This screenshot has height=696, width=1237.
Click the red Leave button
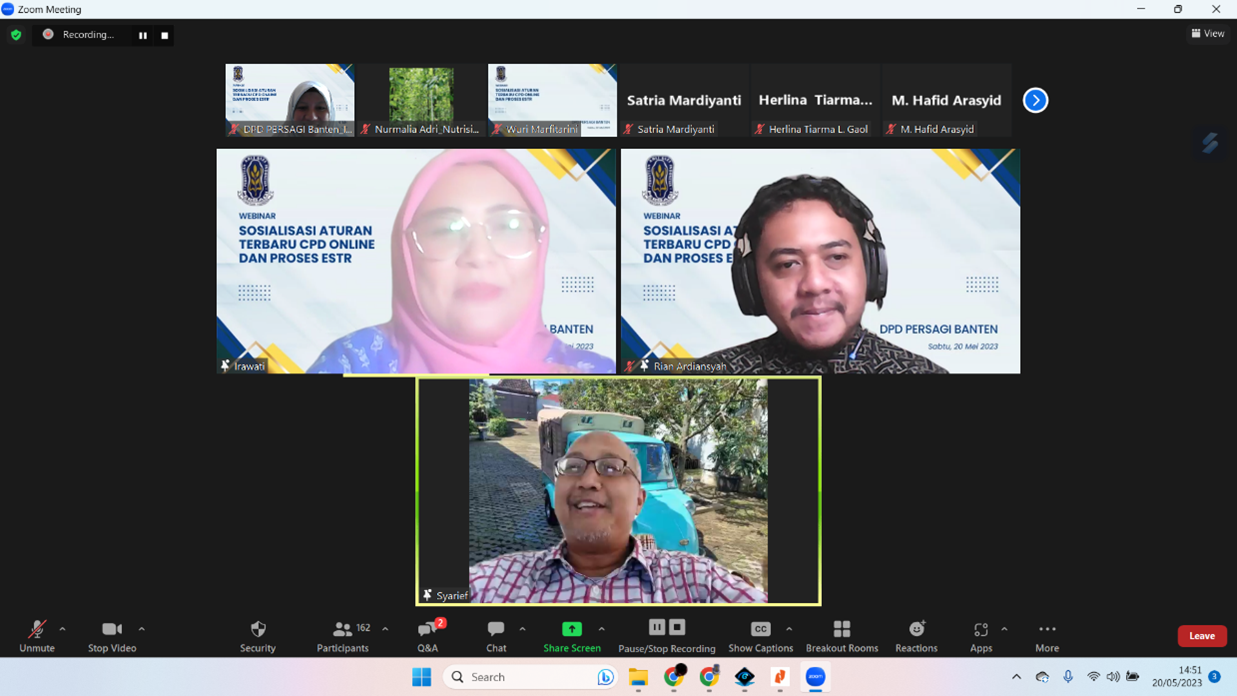click(x=1201, y=636)
